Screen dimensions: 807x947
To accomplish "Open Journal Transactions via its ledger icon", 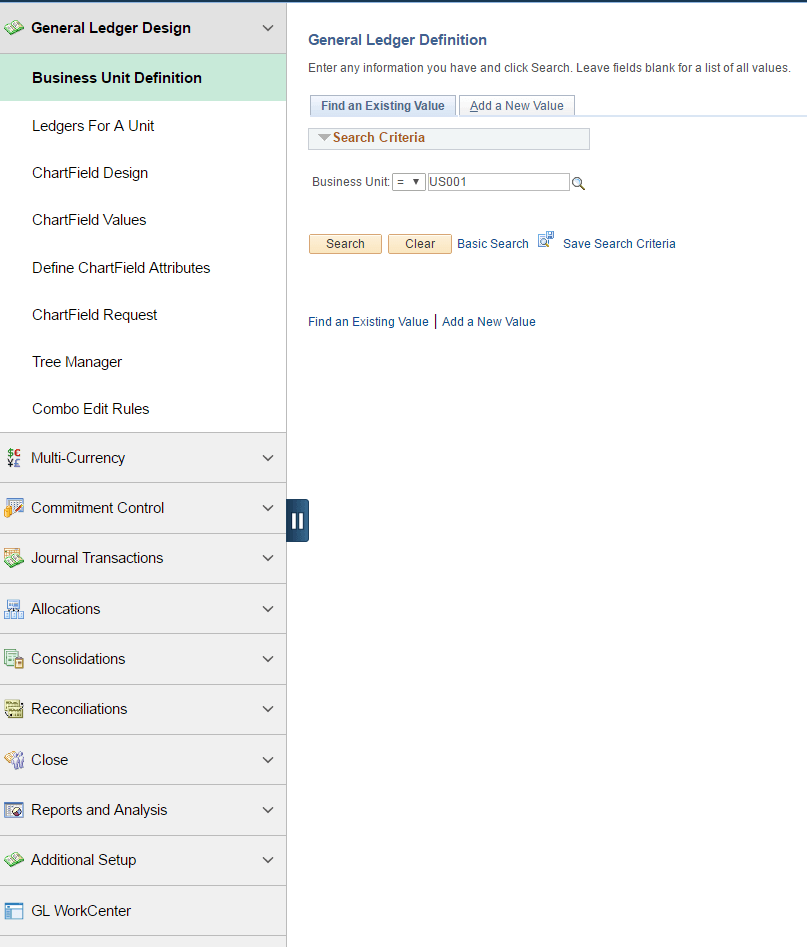I will (14, 558).
